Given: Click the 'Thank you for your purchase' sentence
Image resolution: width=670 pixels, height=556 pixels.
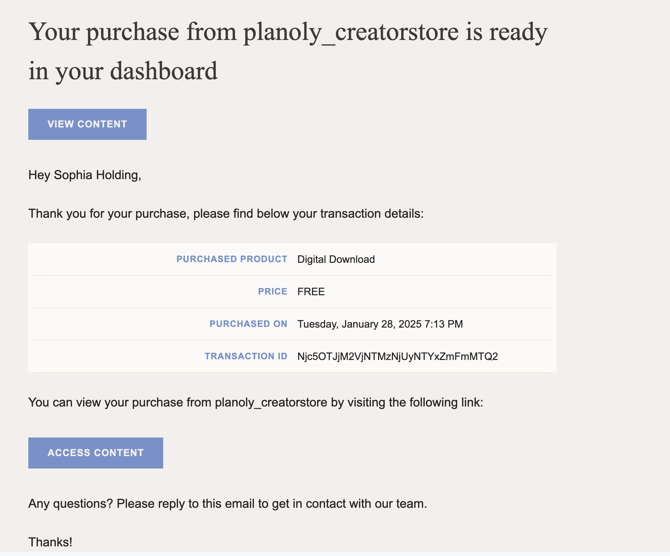Looking at the screenshot, I should click(x=226, y=213).
